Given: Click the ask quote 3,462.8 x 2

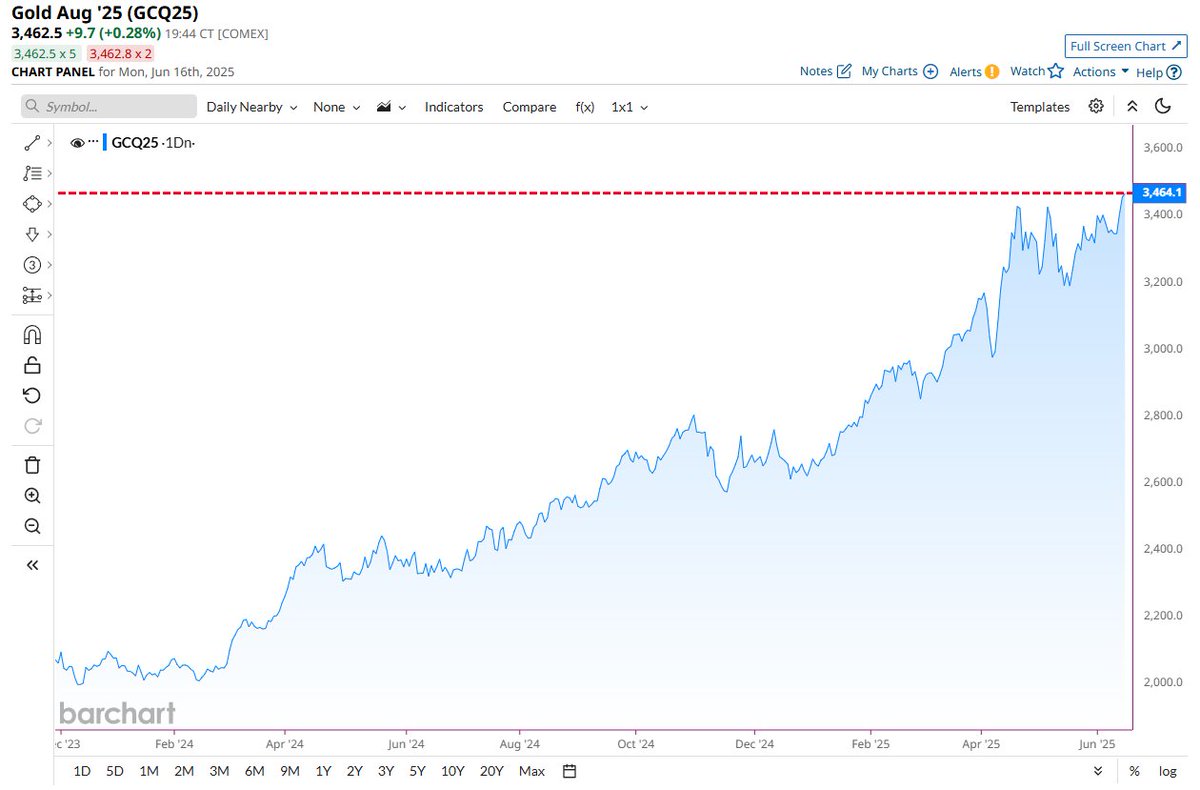Looking at the screenshot, I should point(120,54).
